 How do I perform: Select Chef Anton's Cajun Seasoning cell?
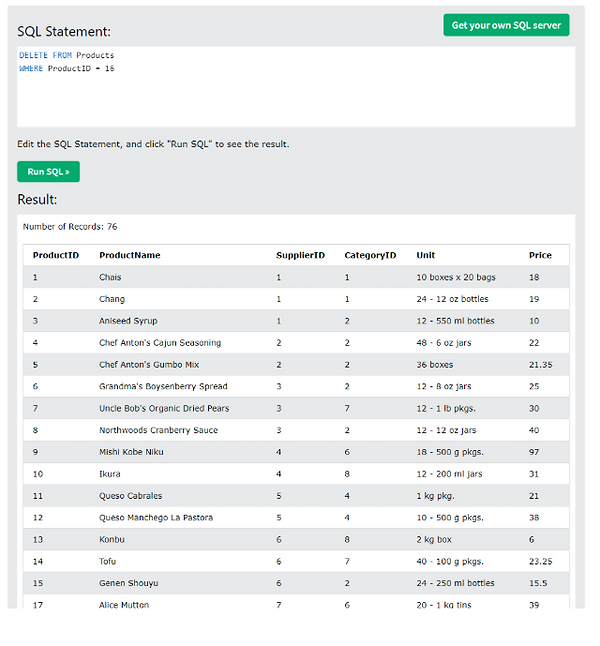point(160,343)
